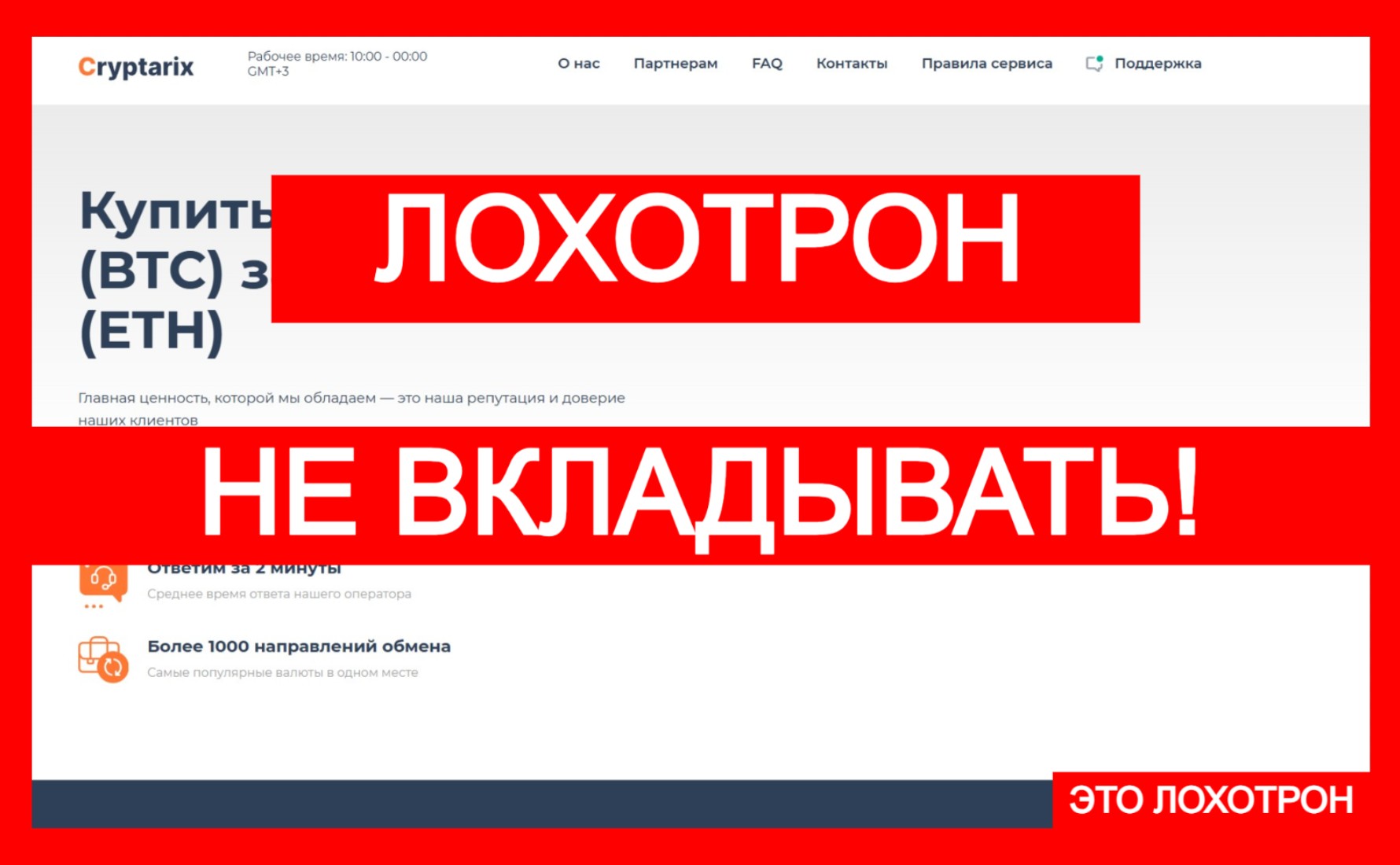Open the О нас page
Viewport: 1400px width, 865px height.
tap(578, 64)
